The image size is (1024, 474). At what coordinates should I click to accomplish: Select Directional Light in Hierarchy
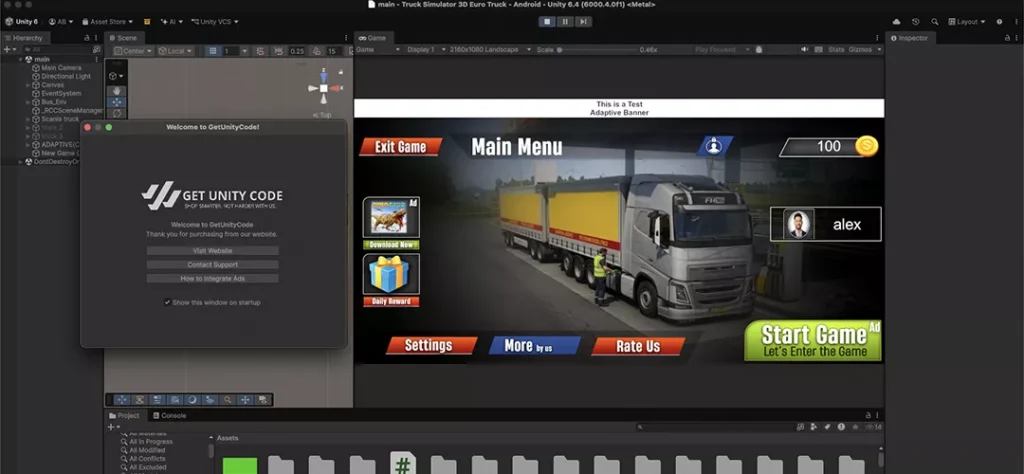[66, 76]
